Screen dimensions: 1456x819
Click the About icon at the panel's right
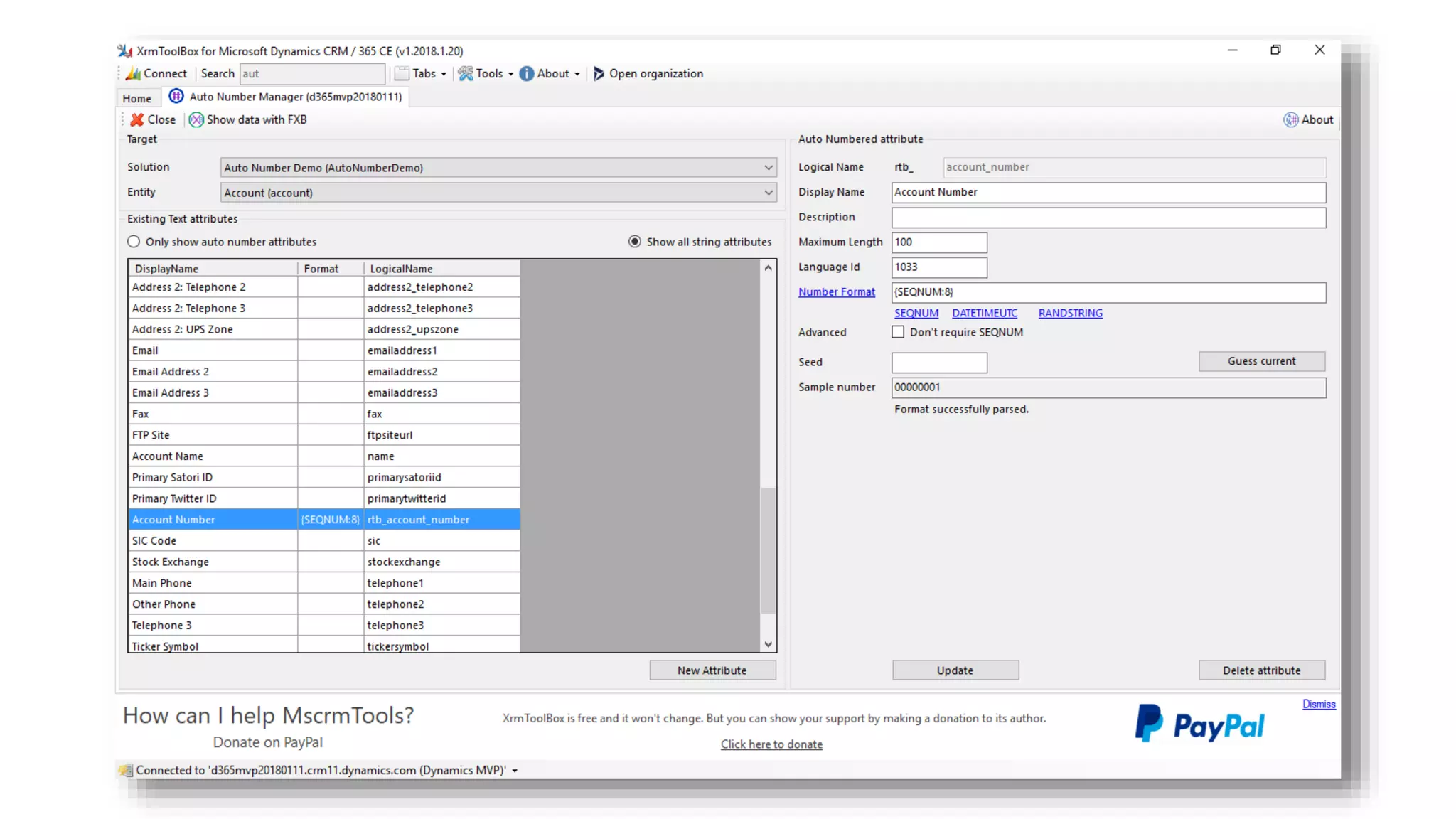pyautogui.click(x=1290, y=119)
